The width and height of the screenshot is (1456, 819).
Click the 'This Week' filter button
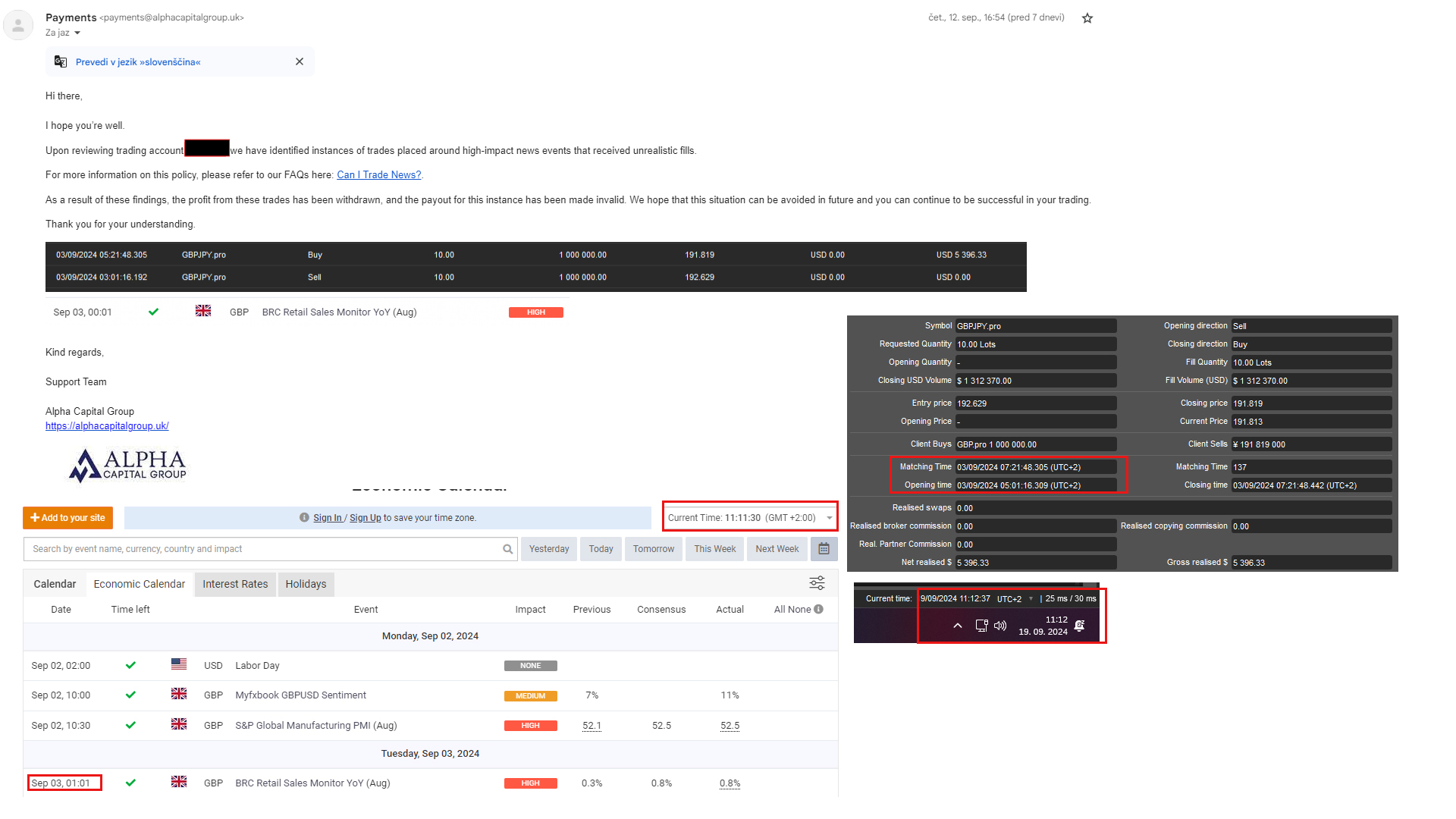click(714, 549)
